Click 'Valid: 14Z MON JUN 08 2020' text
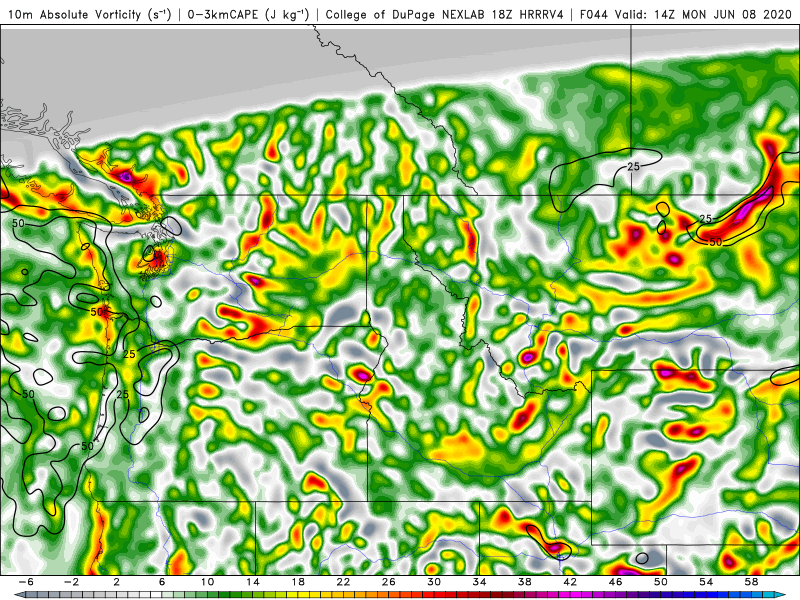 [703, 14]
